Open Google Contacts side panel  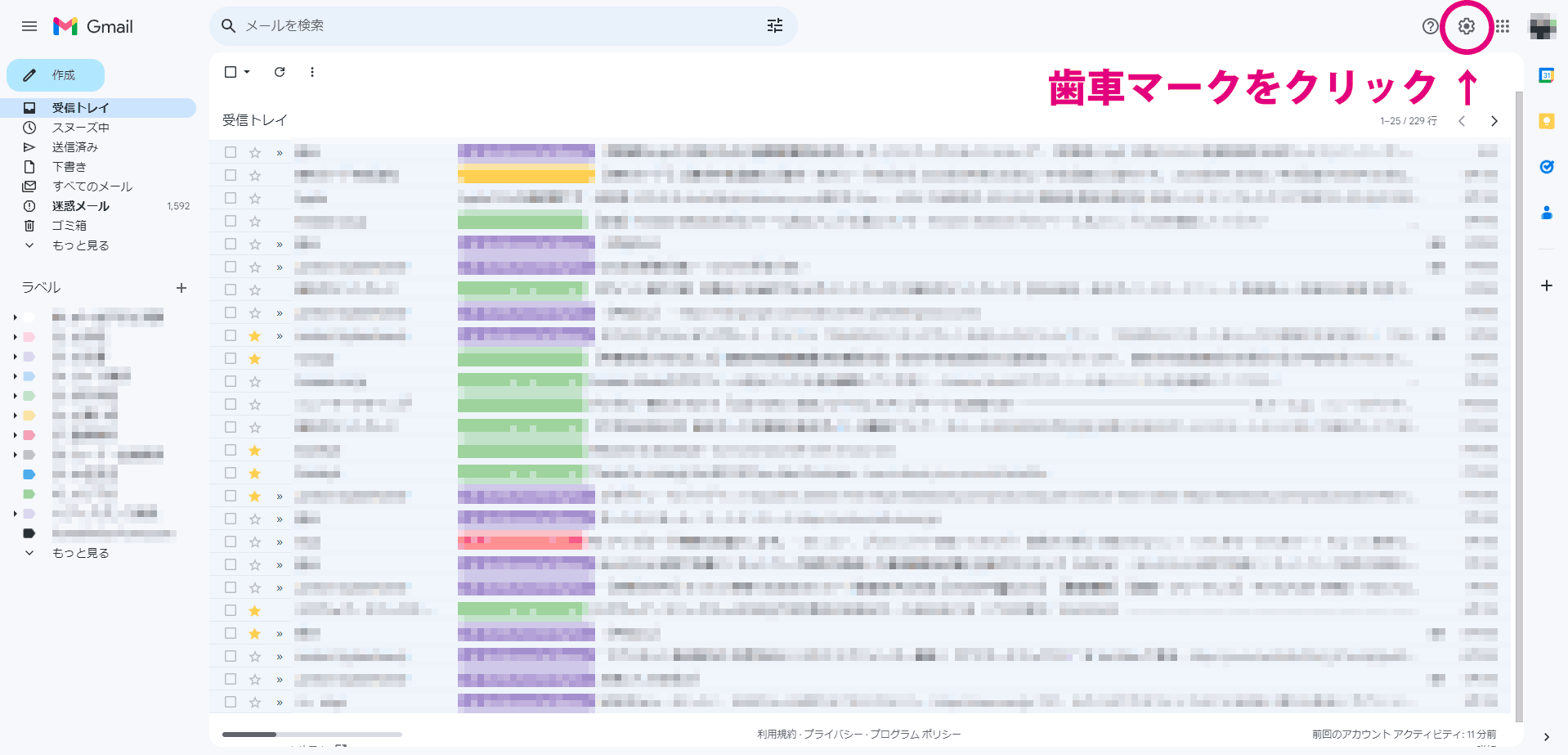pyautogui.click(x=1546, y=213)
